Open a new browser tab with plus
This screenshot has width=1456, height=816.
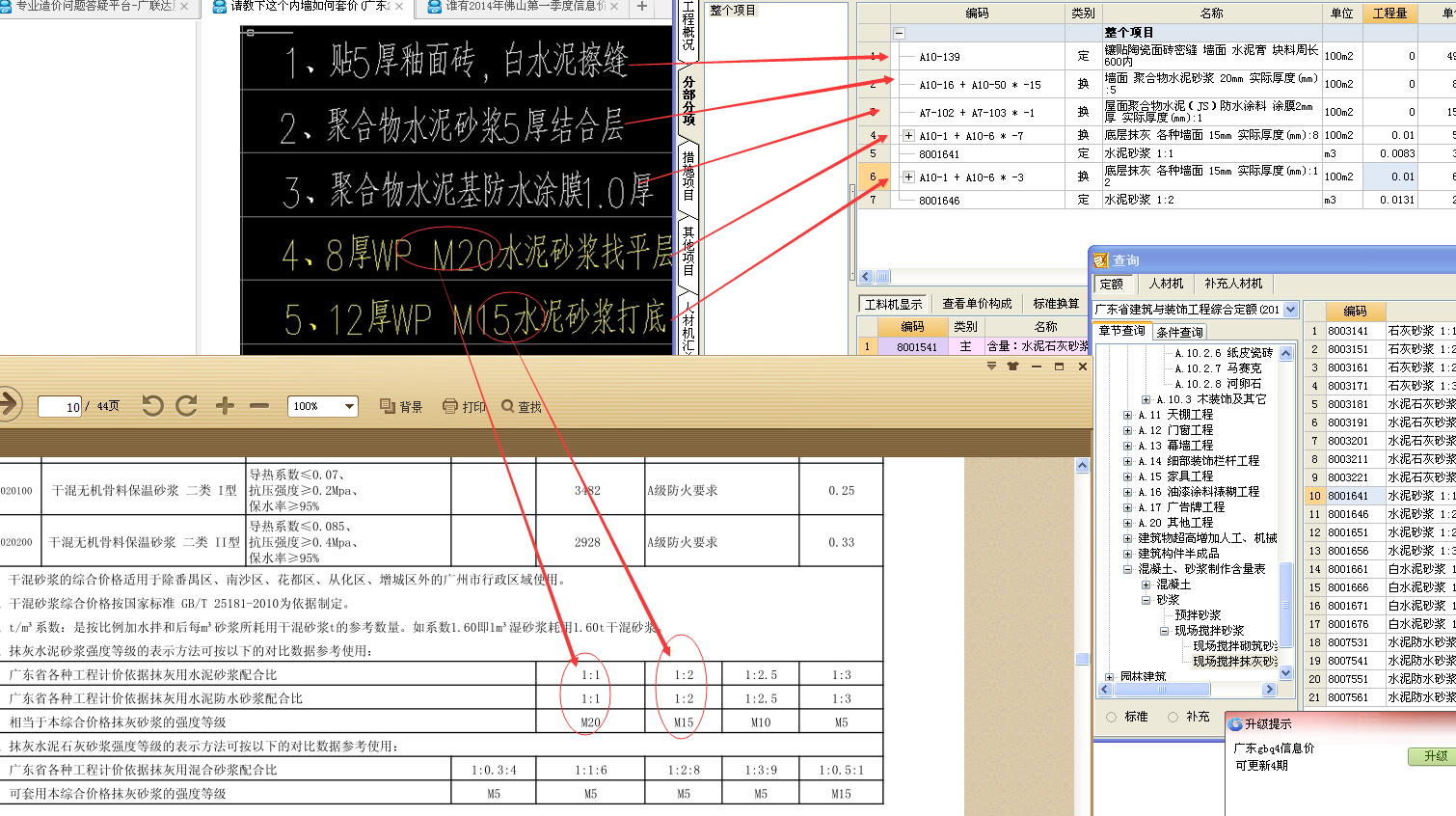(642, 7)
